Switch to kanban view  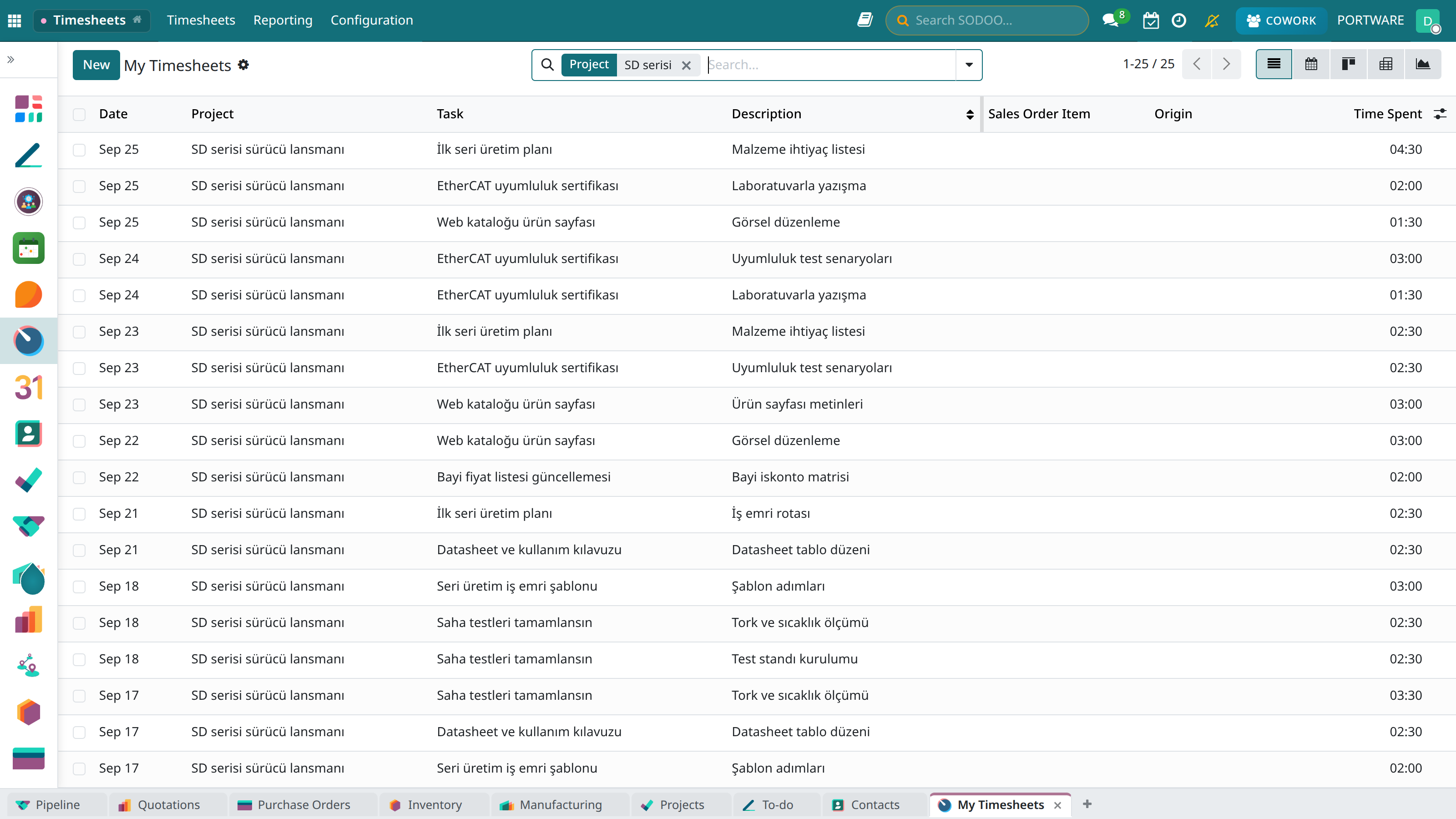[1349, 64]
